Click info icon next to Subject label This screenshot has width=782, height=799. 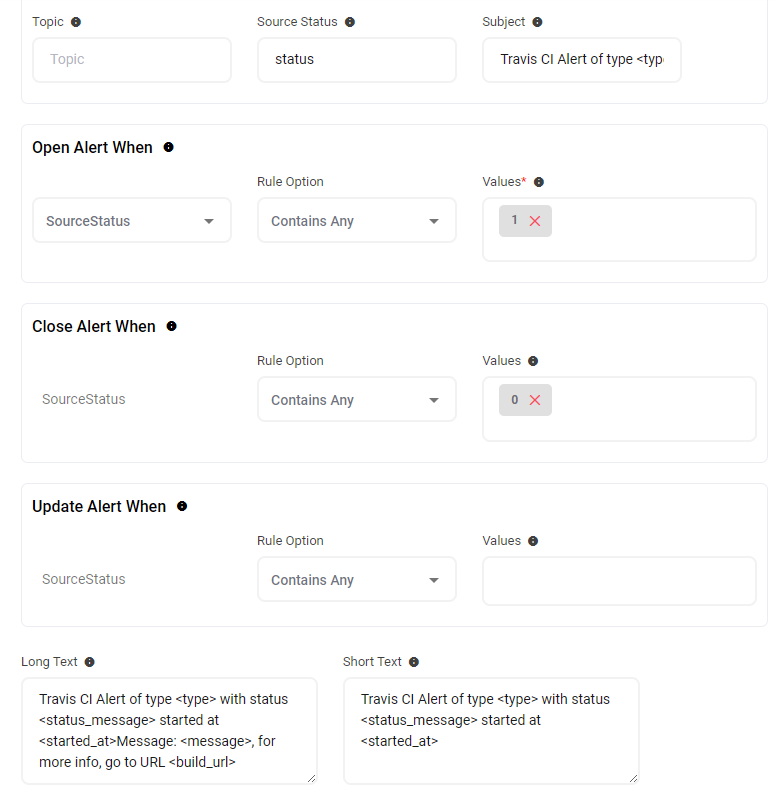[537, 22]
